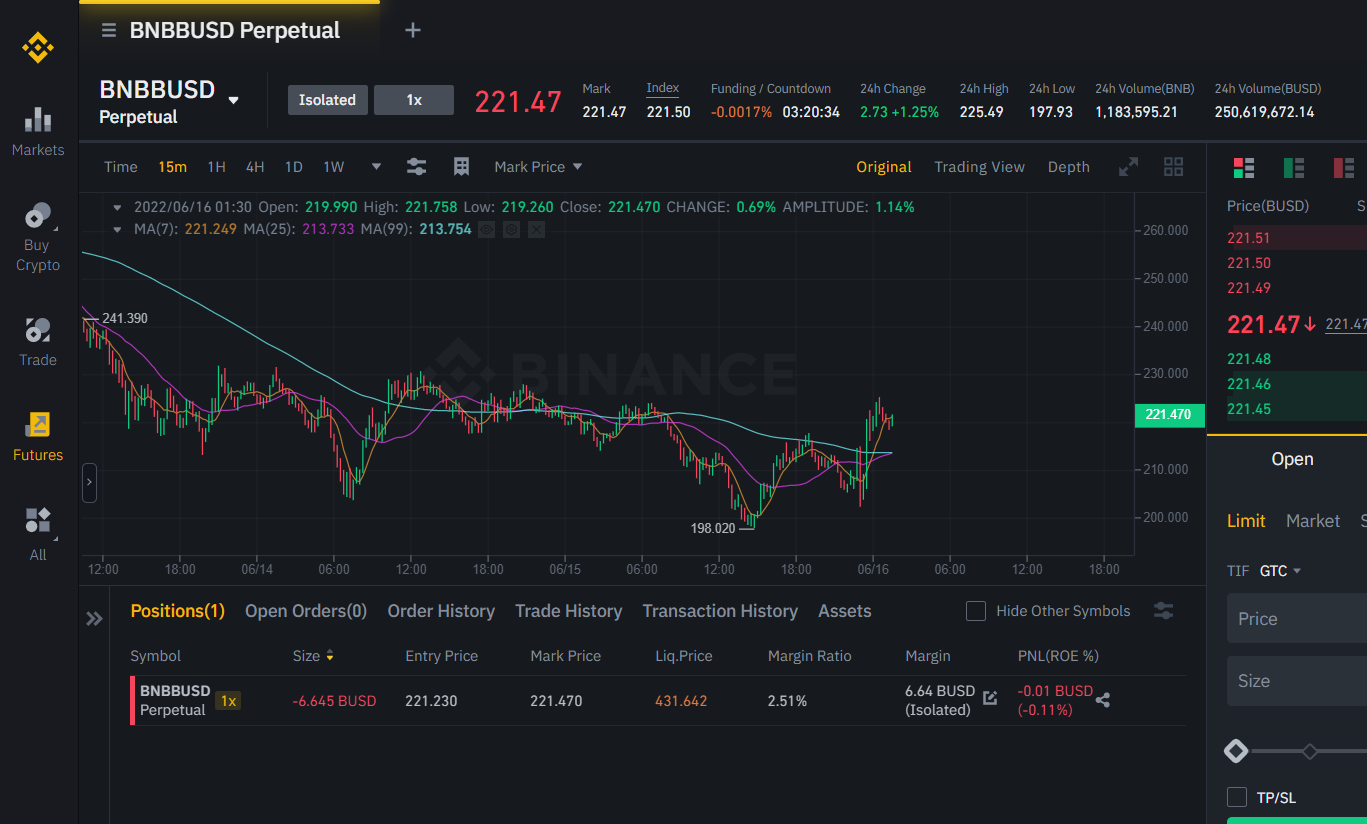Open the TIF GTC dropdown
This screenshot has width=1367, height=824.
point(1280,571)
